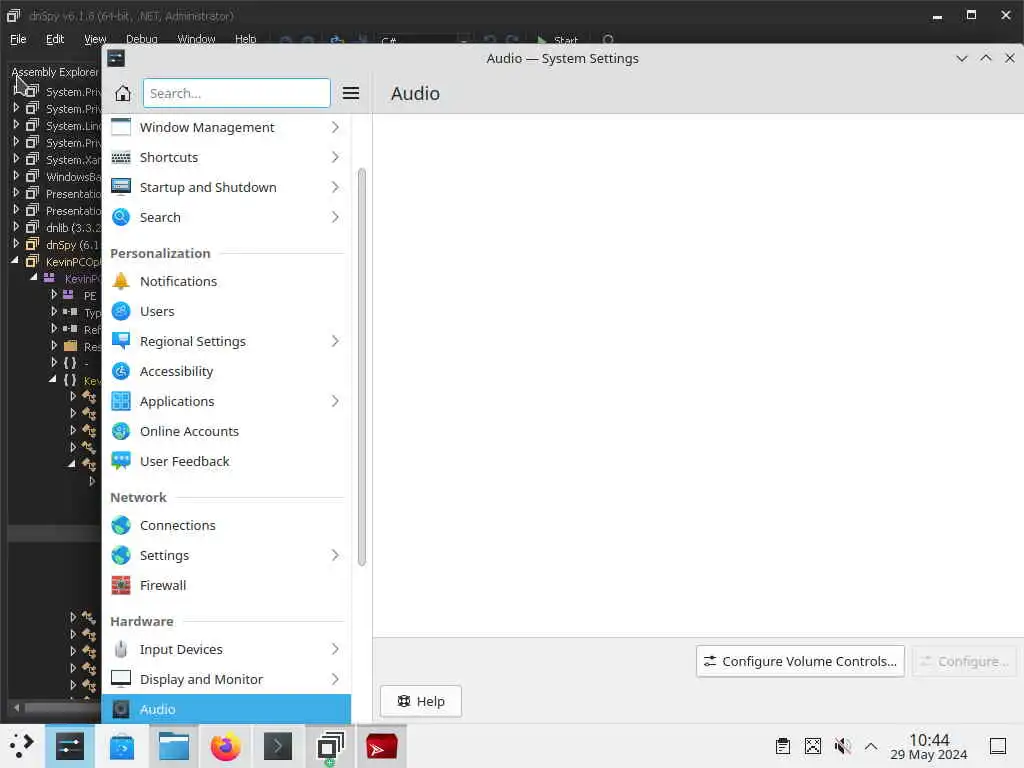Switch to the dnSpy taskbar entry

330,746
